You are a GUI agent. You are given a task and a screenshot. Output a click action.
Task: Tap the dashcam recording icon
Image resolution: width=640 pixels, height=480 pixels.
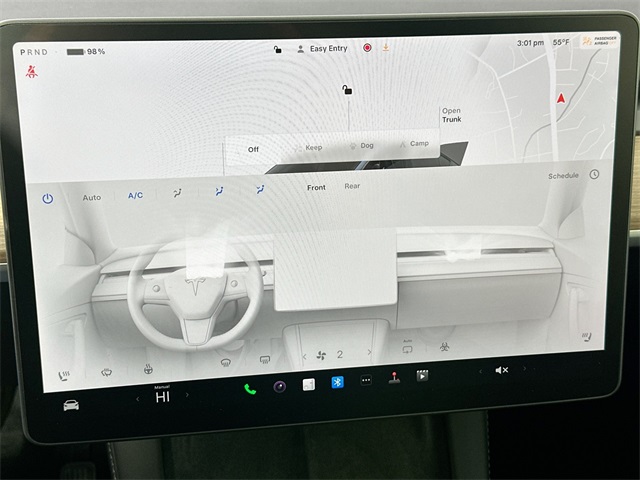pyautogui.click(x=367, y=48)
